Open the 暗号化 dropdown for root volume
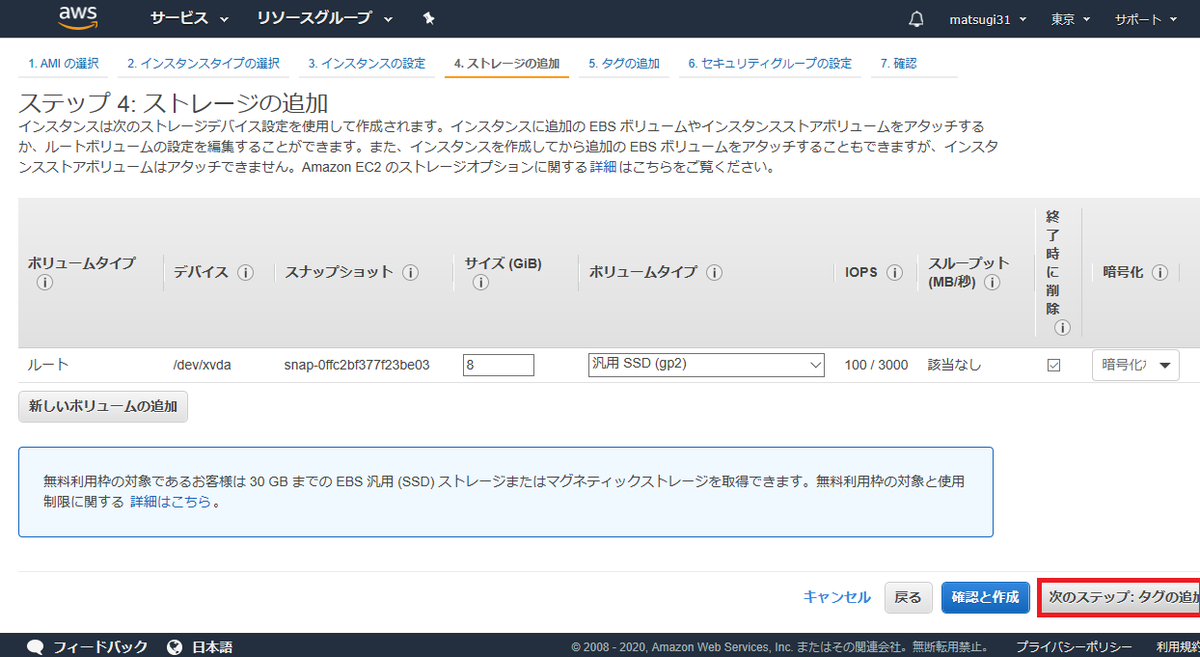1200x657 pixels. [x=1136, y=365]
